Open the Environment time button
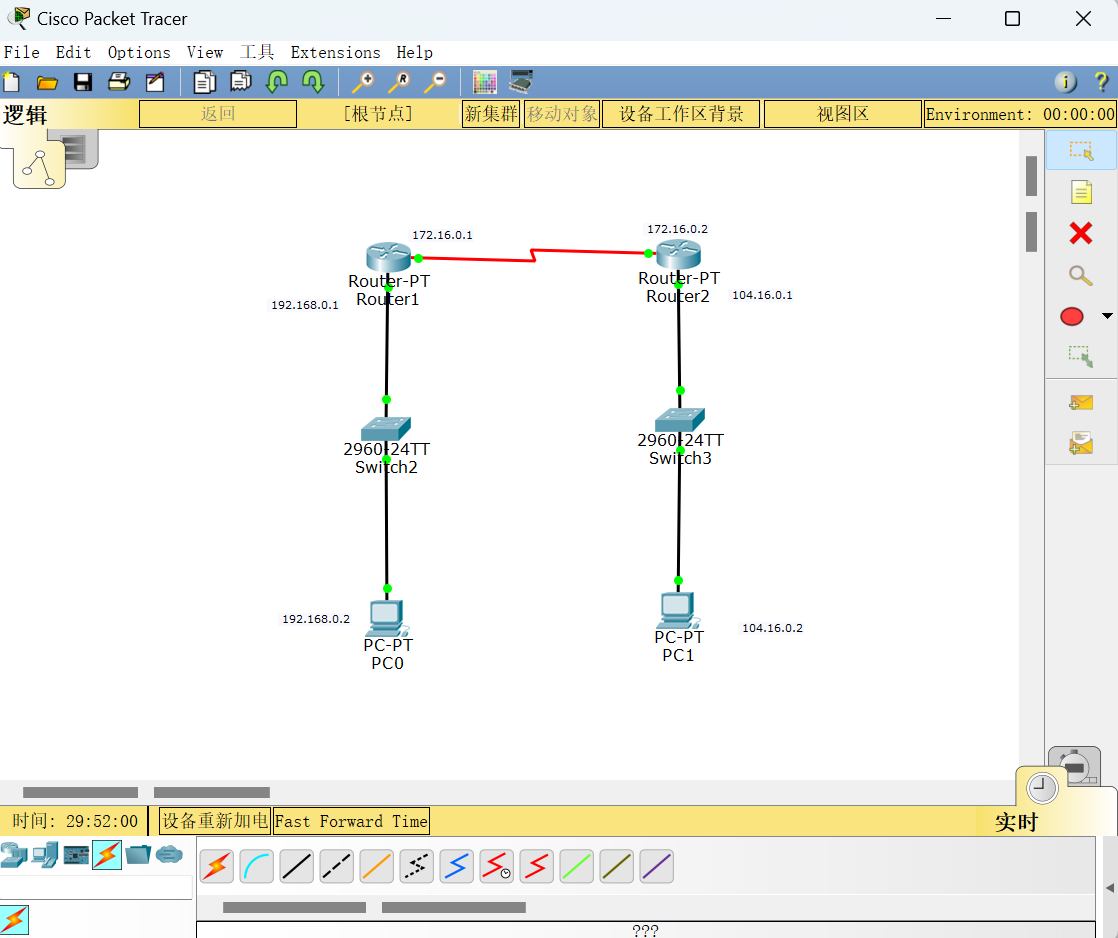The width and height of the screenshot is (1118, 938). pyautogui.click(x=1020, y=114)
